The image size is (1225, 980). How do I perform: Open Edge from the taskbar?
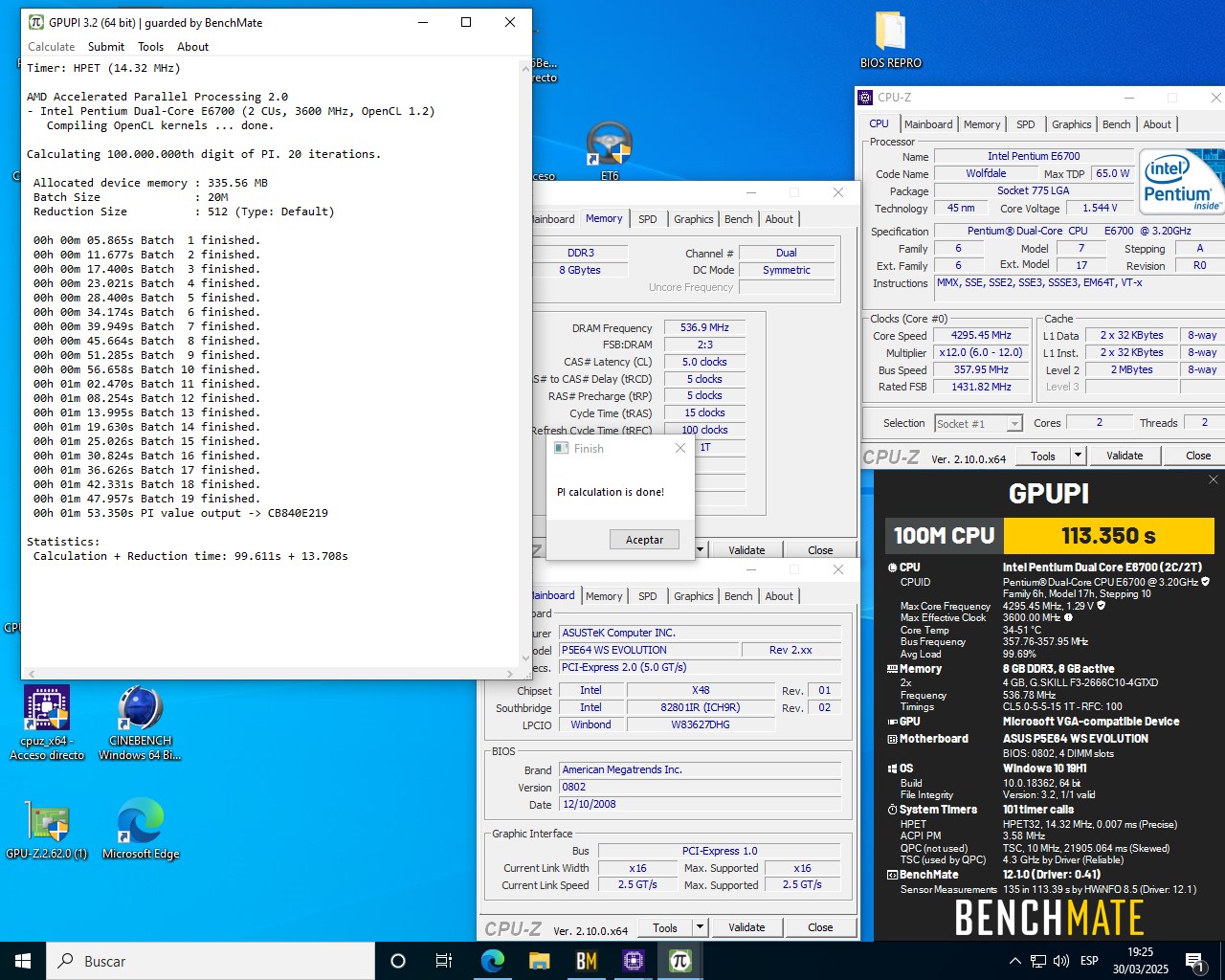[493, 961]
